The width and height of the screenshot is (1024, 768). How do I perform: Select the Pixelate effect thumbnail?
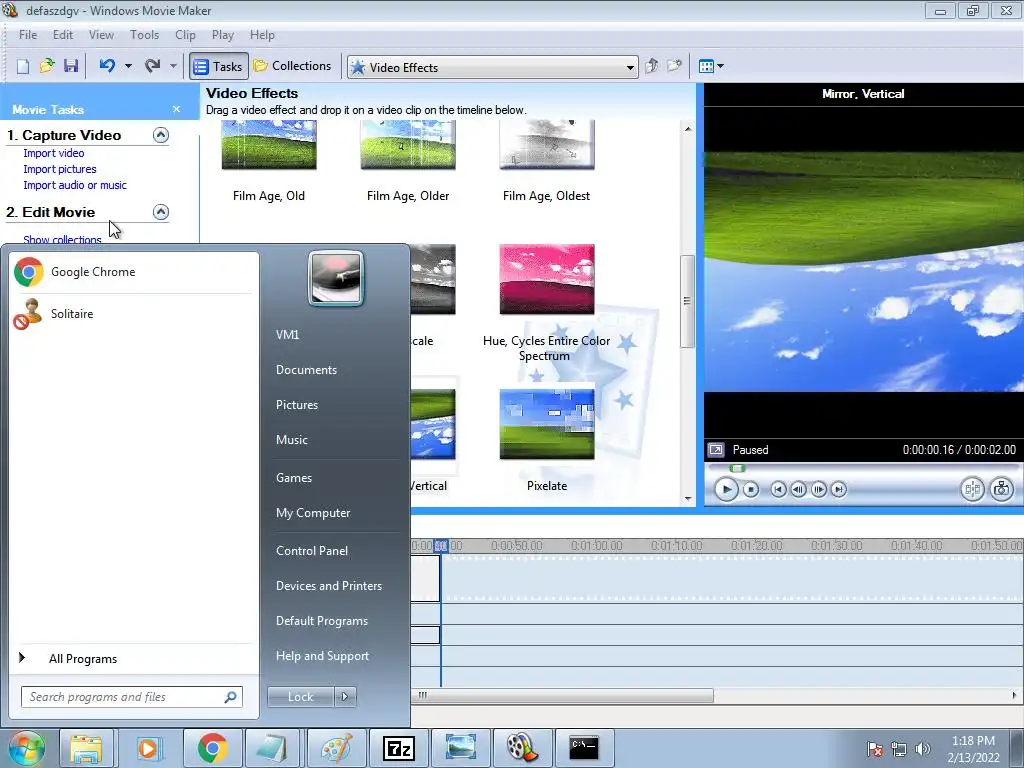point(547,424)
